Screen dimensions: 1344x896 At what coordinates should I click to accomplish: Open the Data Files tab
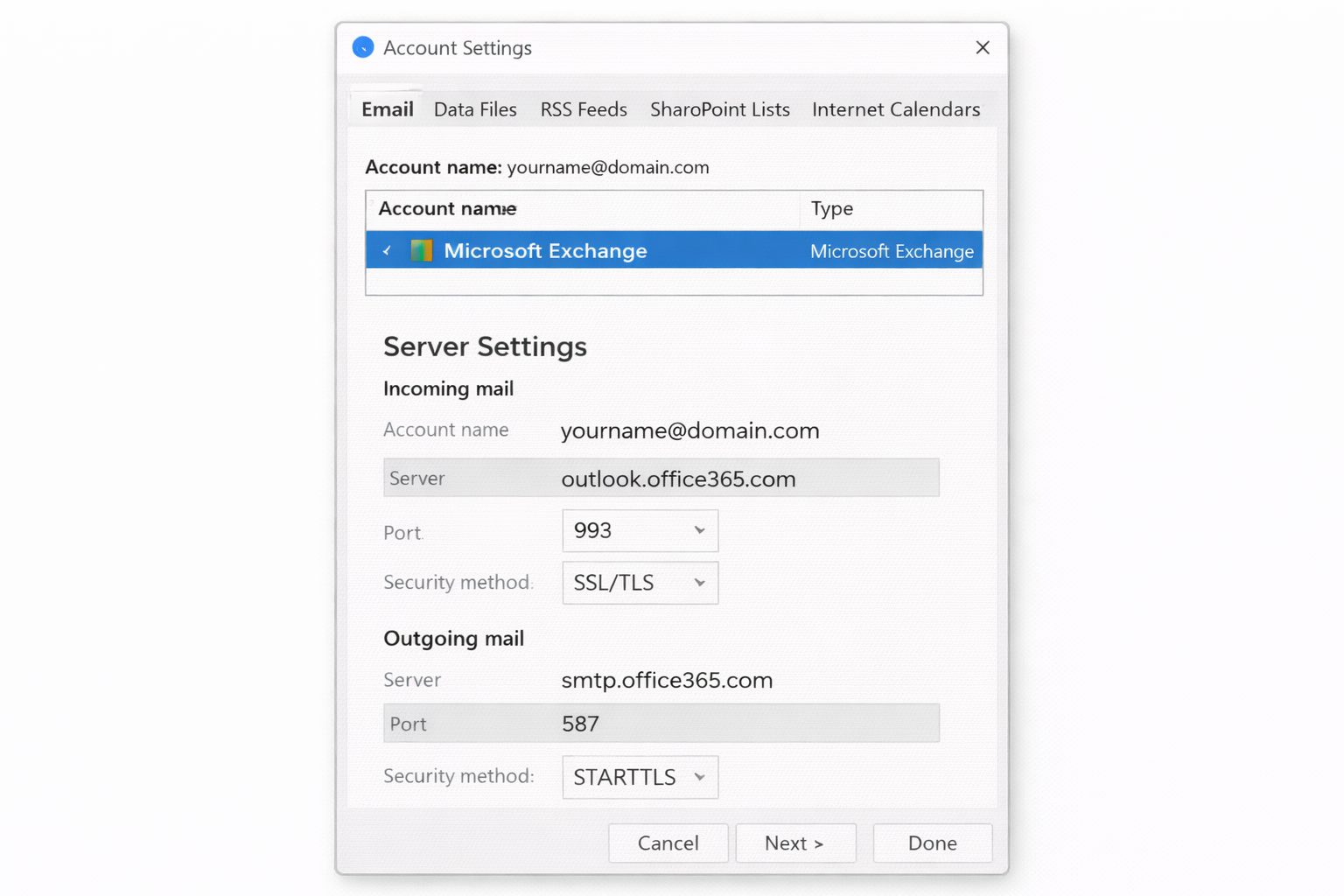tap(475, 109)
